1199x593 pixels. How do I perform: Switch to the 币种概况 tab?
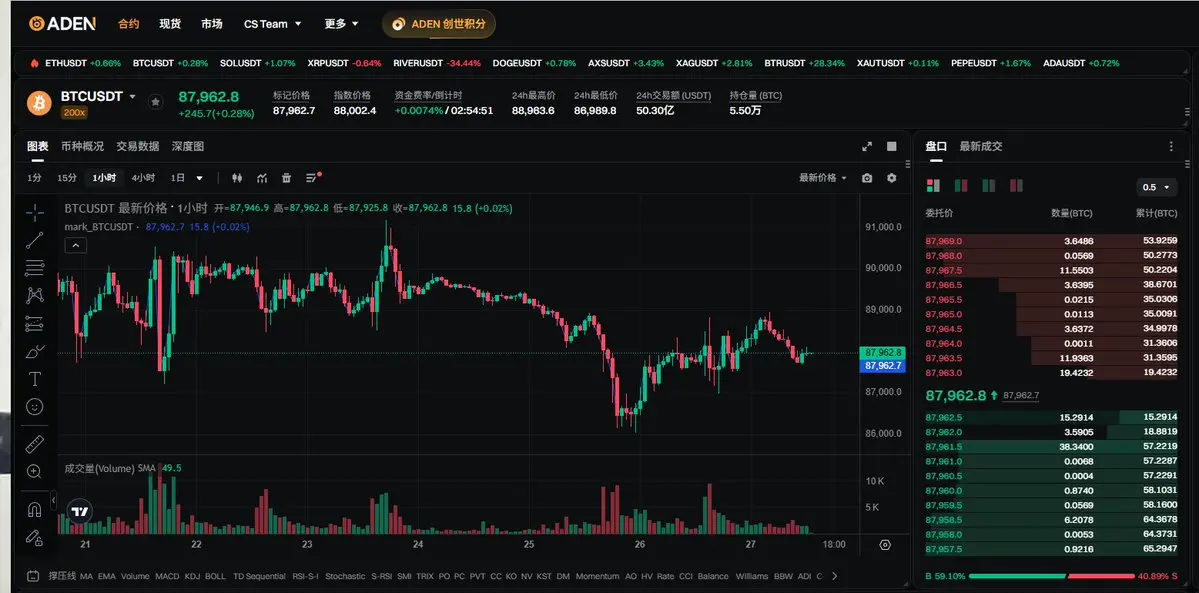tap(83, 146)
